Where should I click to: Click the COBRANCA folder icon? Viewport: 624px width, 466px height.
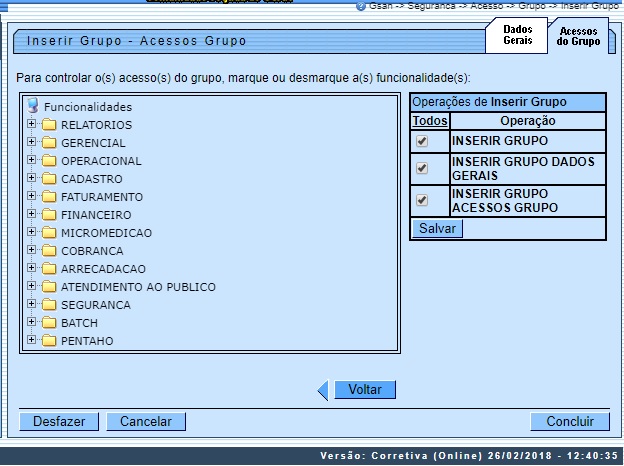[49, 251]
